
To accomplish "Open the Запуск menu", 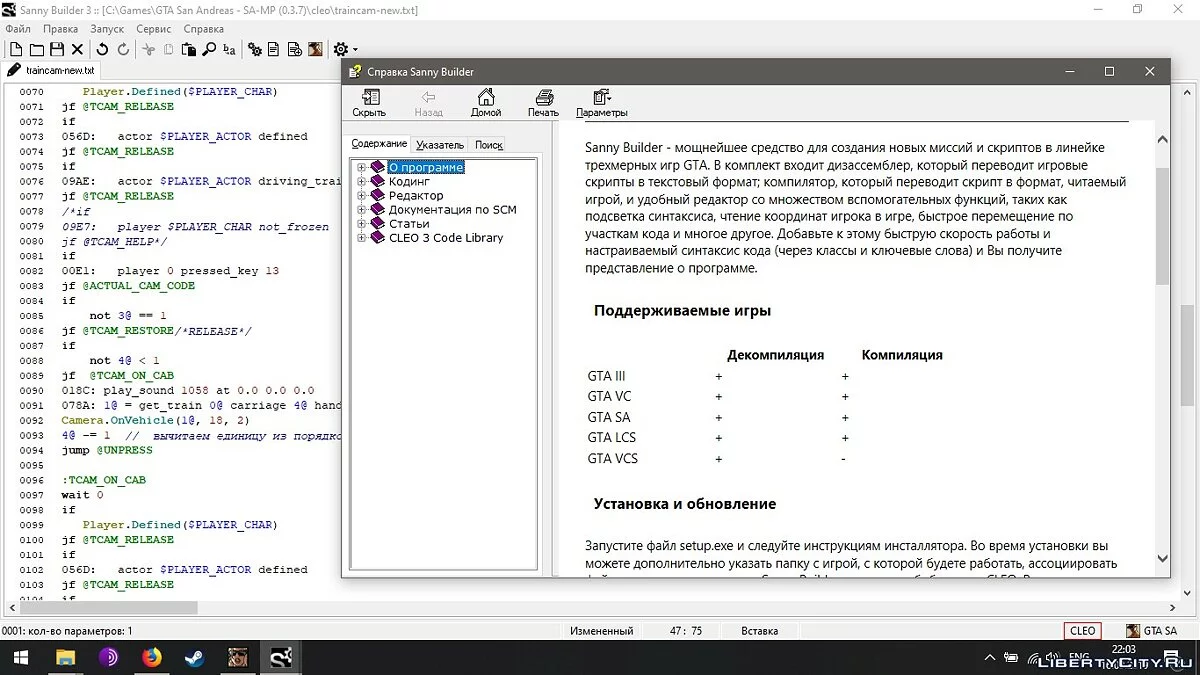I will coord(107,29).
